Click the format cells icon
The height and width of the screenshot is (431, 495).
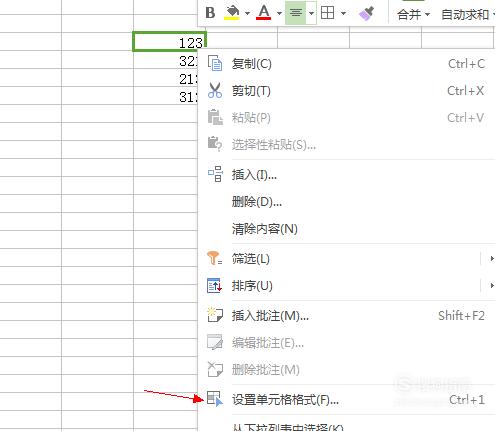[214, 399]
